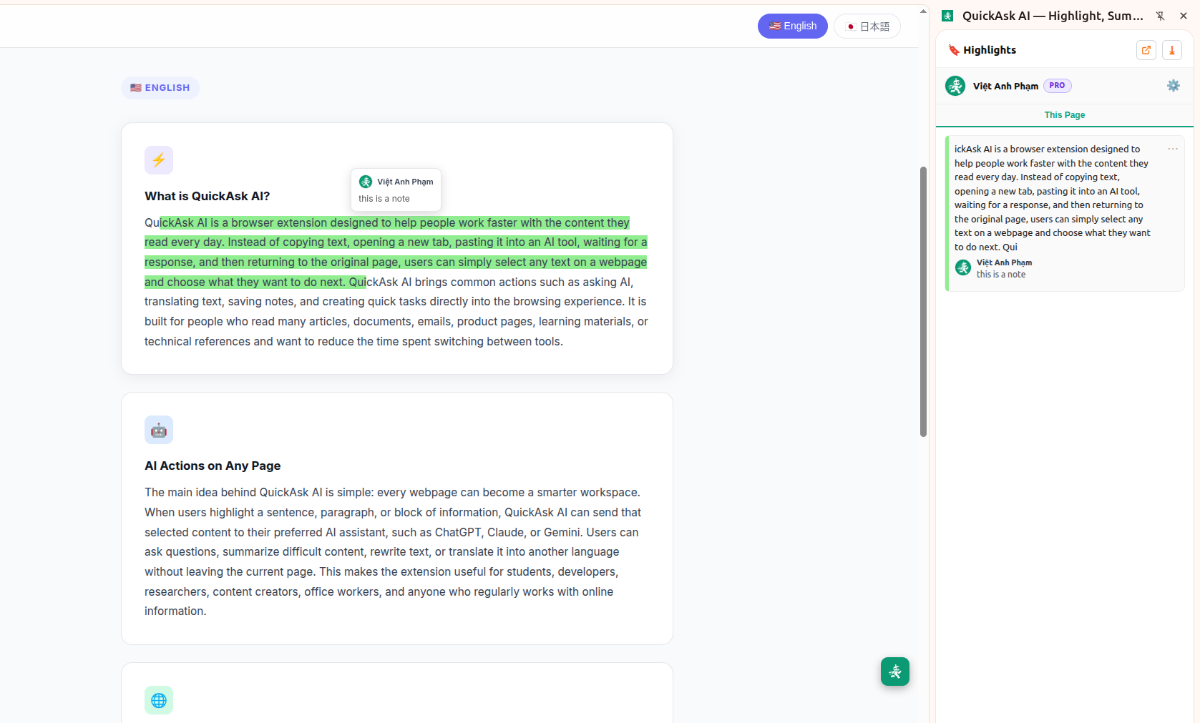Click the ENGLISH section badge
This screenshot has height=723, width=1200.
click(x=160, y=88)
